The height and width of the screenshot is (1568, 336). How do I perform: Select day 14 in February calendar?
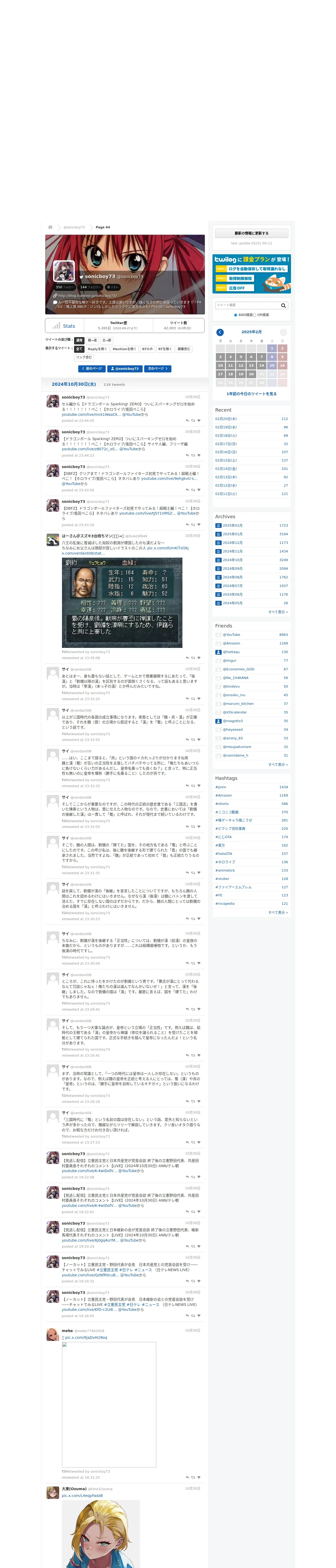262,365
